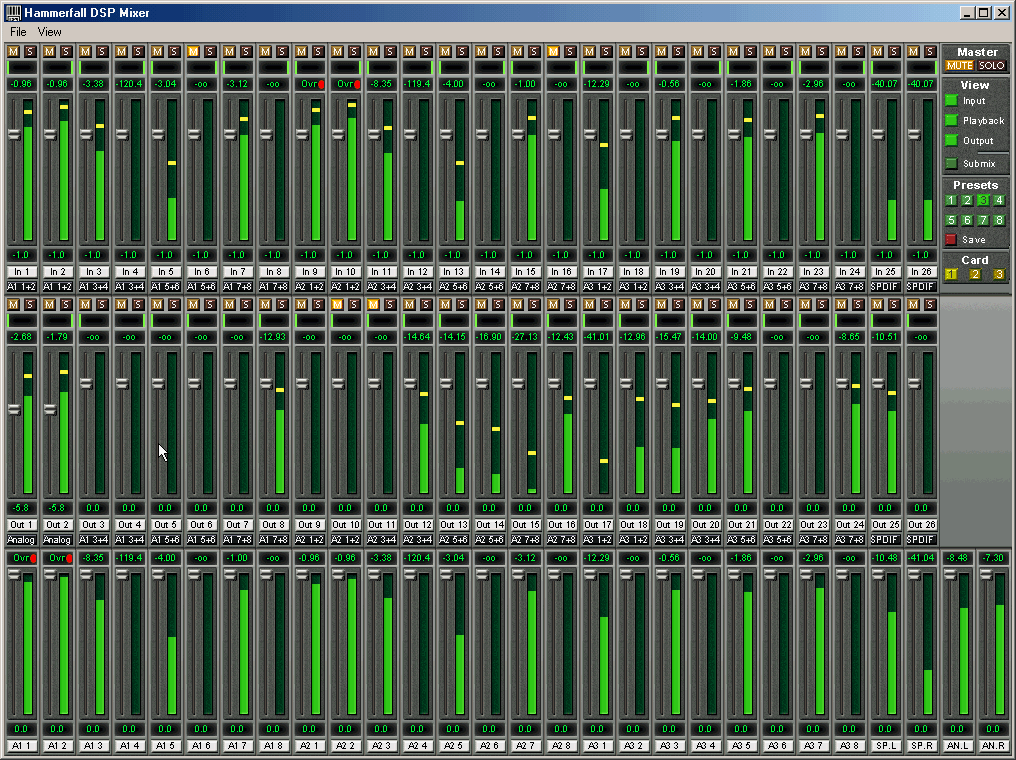Click hardware output label A2 4

click(x=417, y=746)
